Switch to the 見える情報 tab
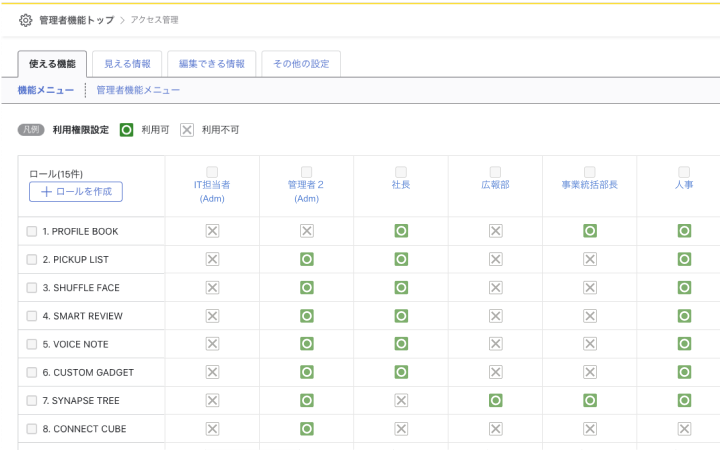The height and width of the screenshot is (450, 720). point(127,64)
